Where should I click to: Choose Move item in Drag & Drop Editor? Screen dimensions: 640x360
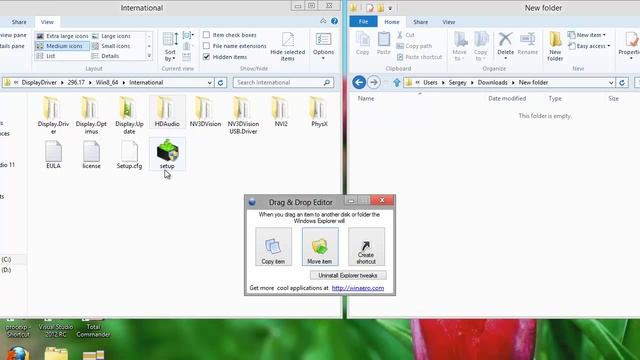(320, 247)
